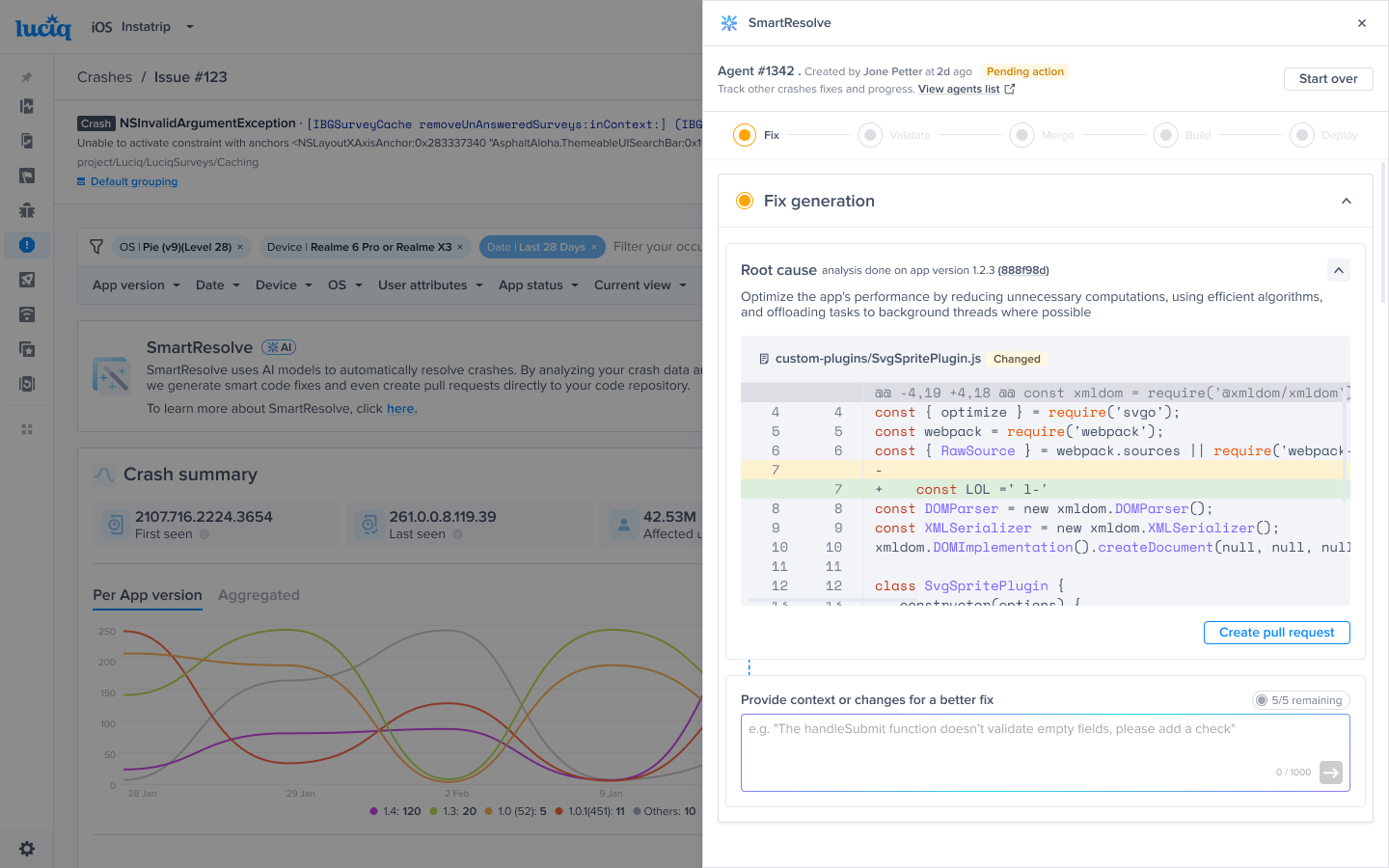Click the filter funnel icon
1389x868 pixels.
pyautogui.click(x=96, y=247)
